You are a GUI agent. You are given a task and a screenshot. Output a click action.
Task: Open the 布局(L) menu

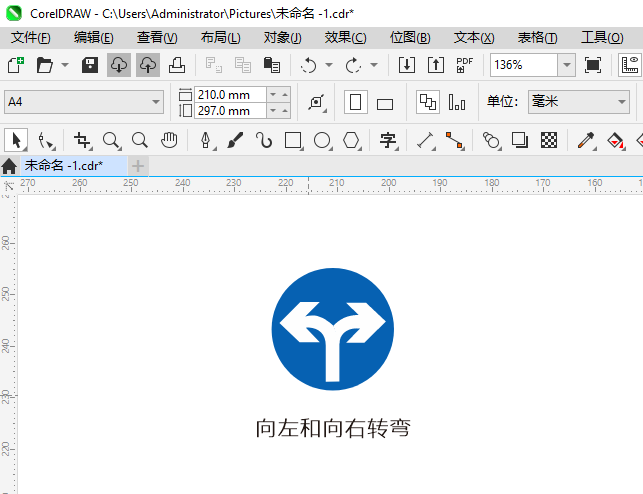pyautogui.click(x=220, y=38)
